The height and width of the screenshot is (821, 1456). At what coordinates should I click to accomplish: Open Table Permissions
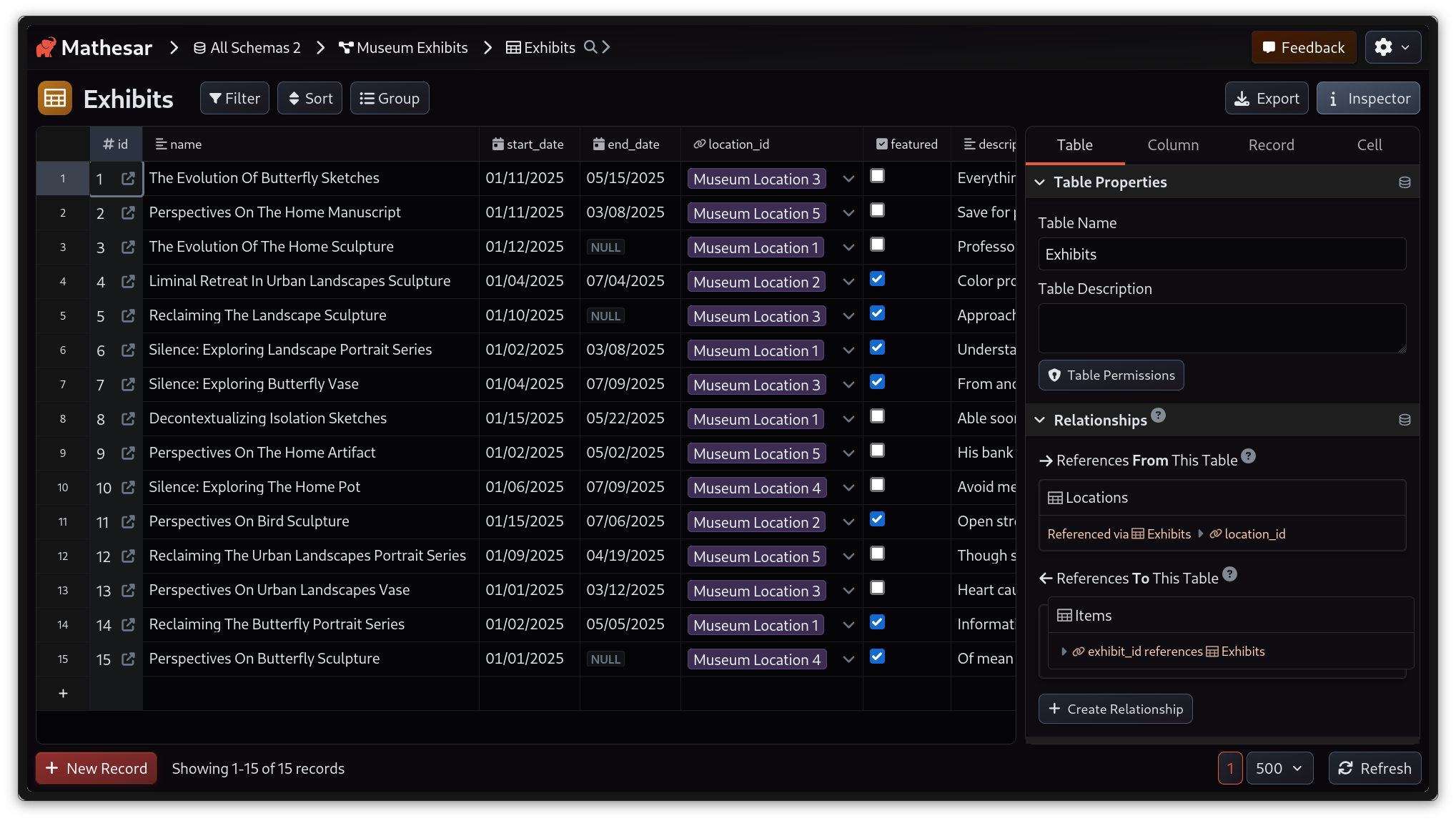coord(1111,375)
